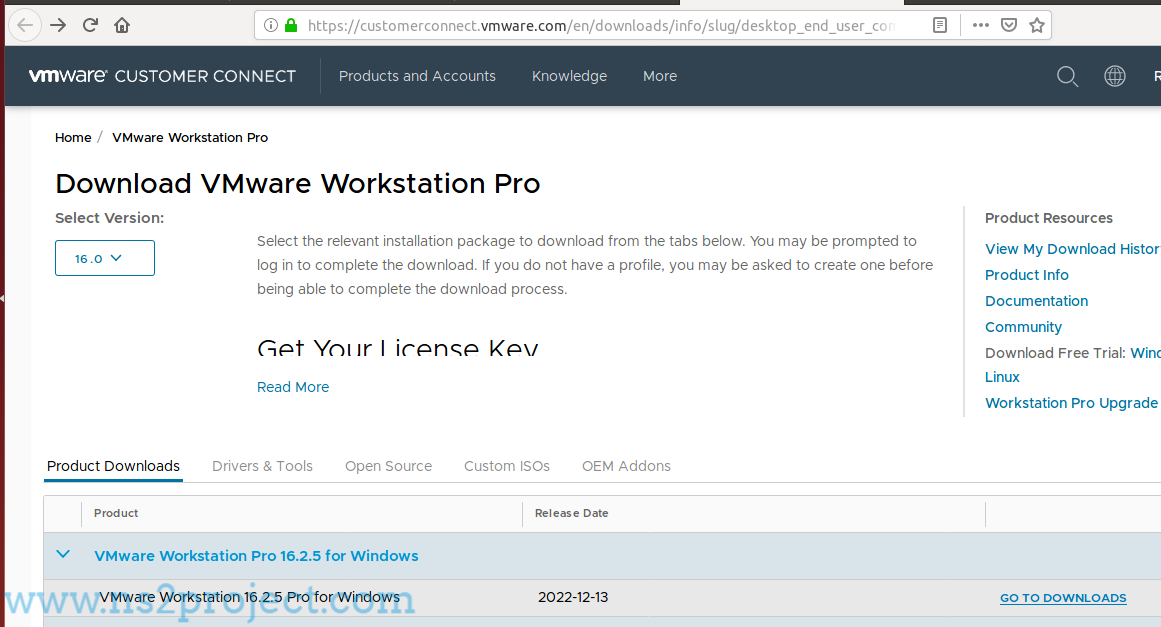Open View My Download History link
The height and width of the screenshot is (627, 1161).
click(x=1072, y=249)
